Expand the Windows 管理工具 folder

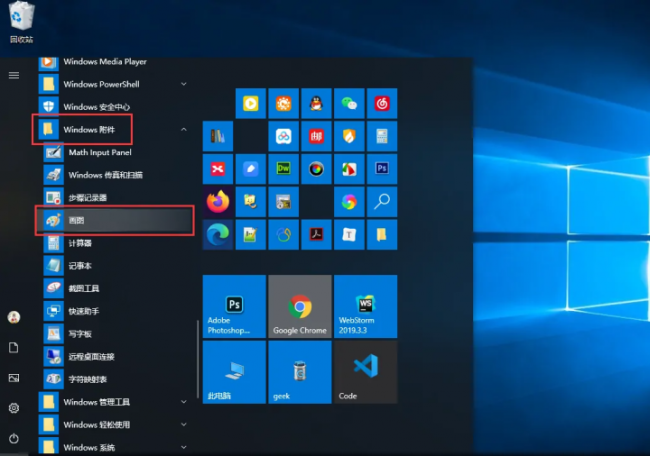pyautogui.click(x=184, y=402)
